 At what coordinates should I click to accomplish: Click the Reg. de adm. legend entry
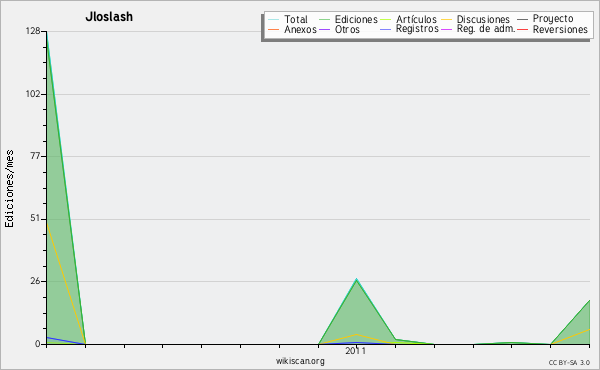coord(486,29)
